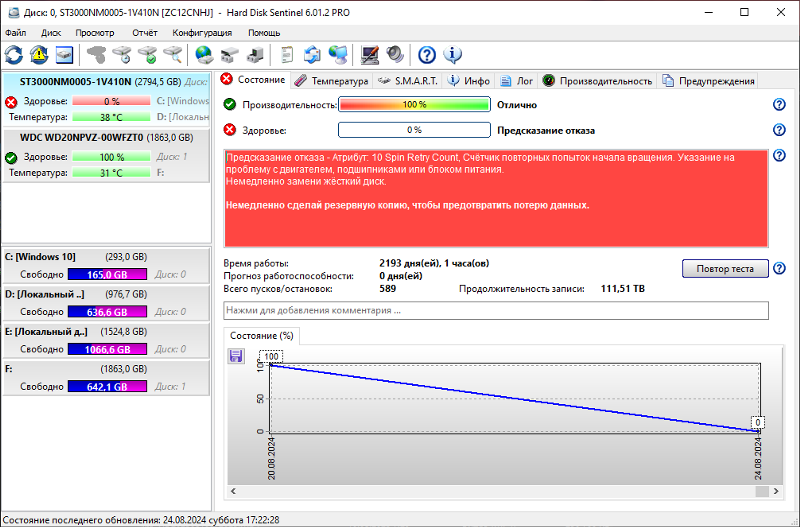Click the yellow warning disk toolbar icon
800x527 pixels.
[x=39, y=54]
